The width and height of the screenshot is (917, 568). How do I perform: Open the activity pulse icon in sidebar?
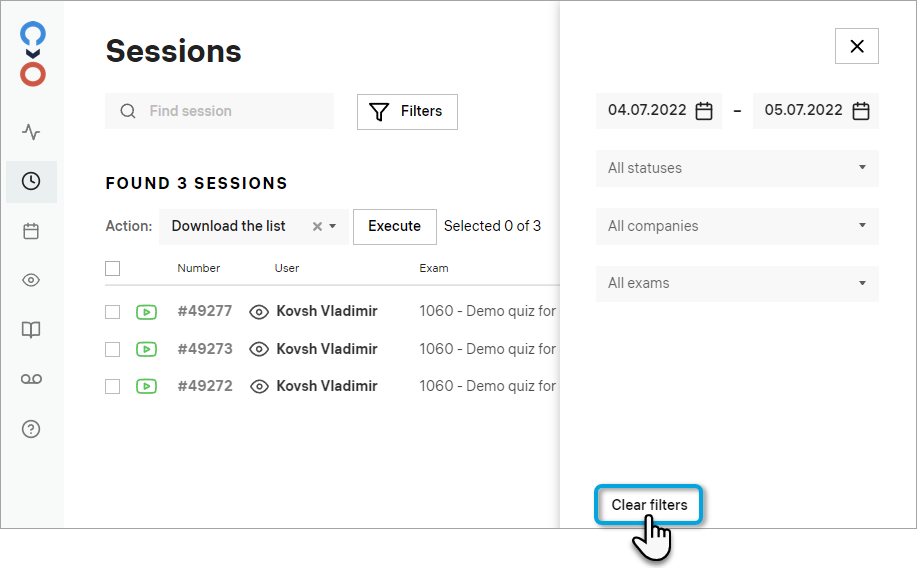(31, 132)
